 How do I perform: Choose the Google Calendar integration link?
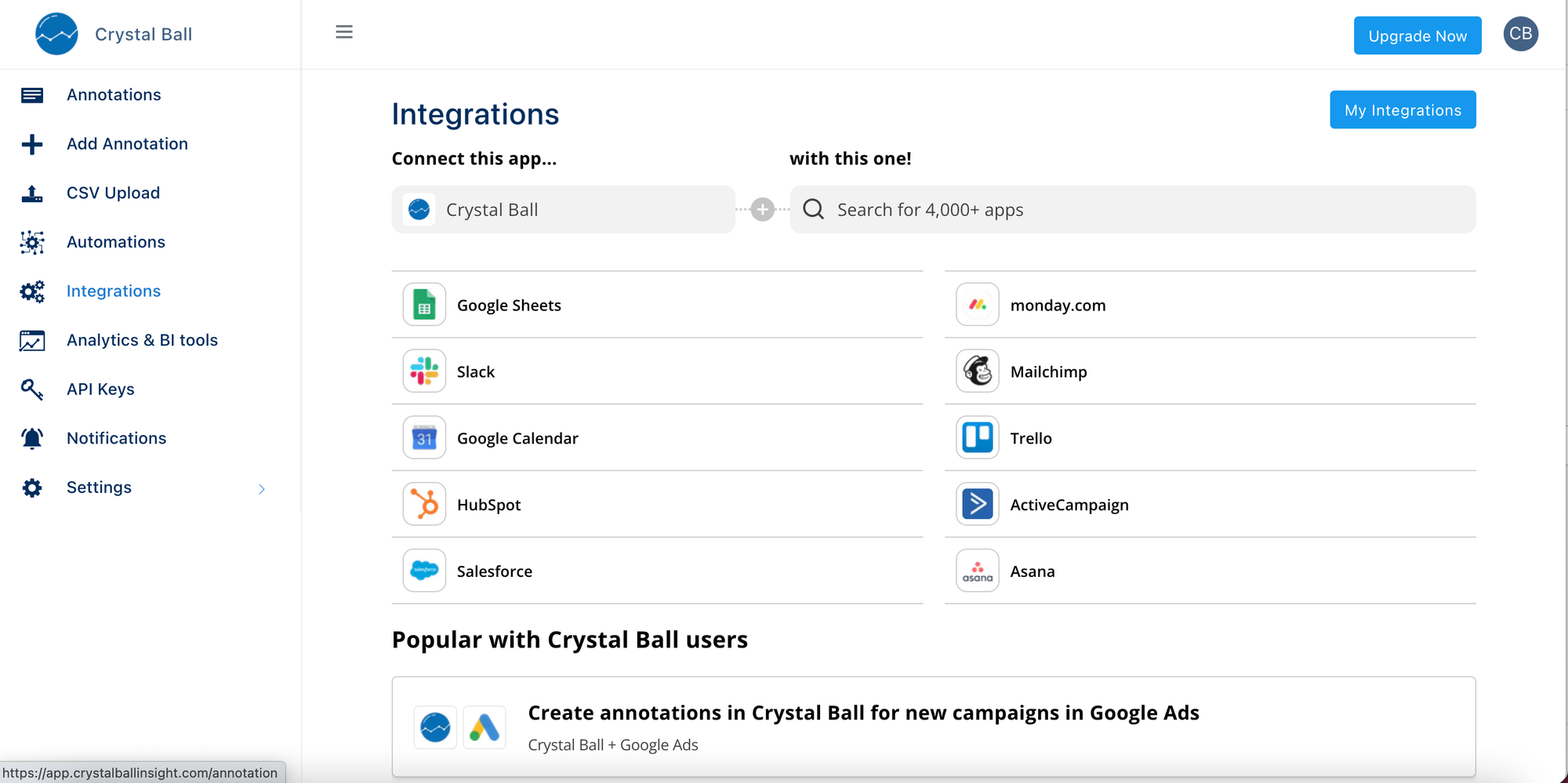coord(657,437)
